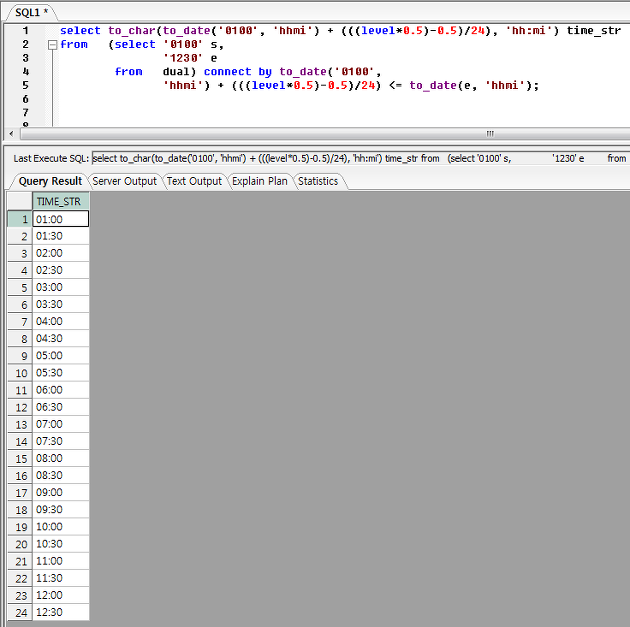Switch to the Query Result tab
The image size is (630, 627).
coord(50,182)
